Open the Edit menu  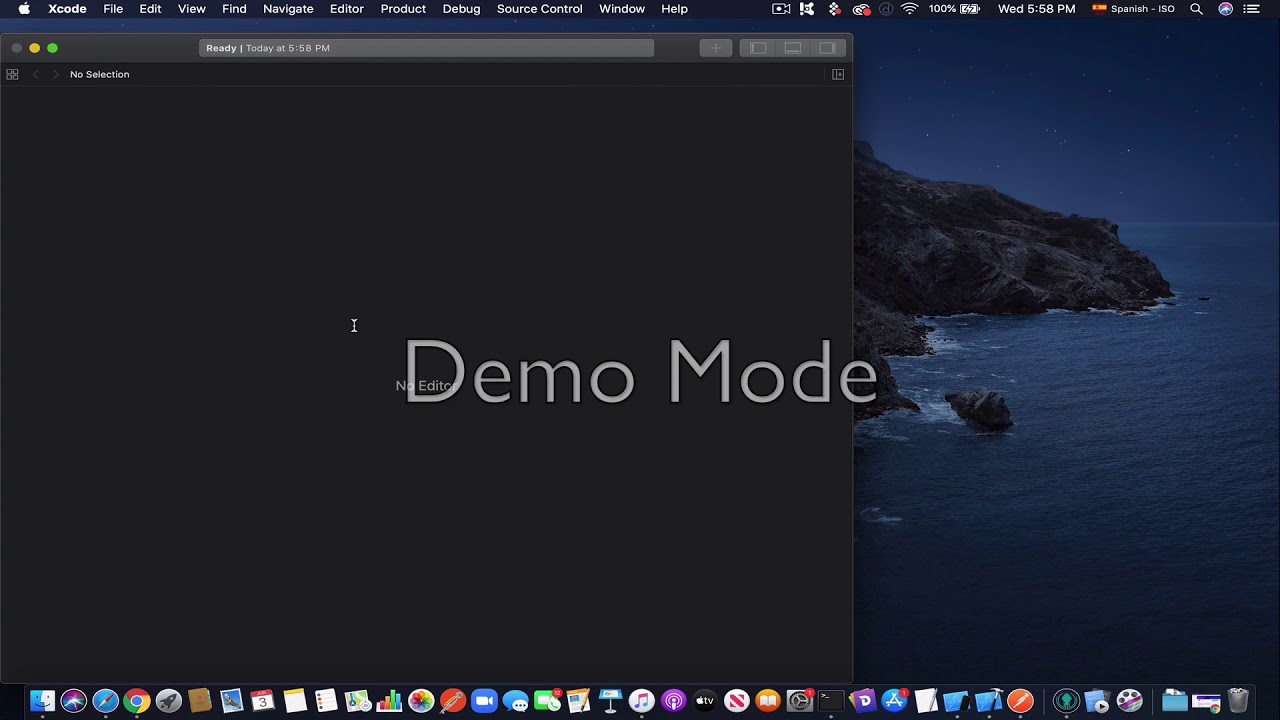(x=150, y=9)
